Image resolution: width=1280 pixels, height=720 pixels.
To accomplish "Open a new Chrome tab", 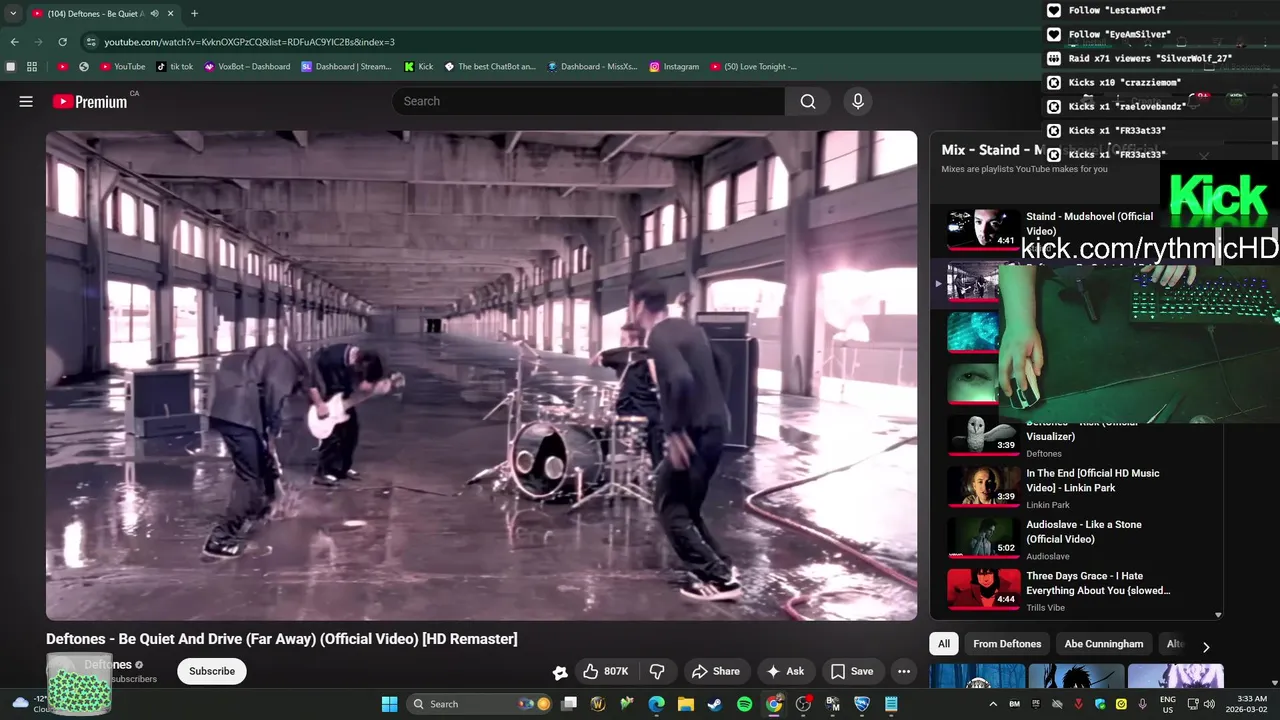I will point(194,14).
